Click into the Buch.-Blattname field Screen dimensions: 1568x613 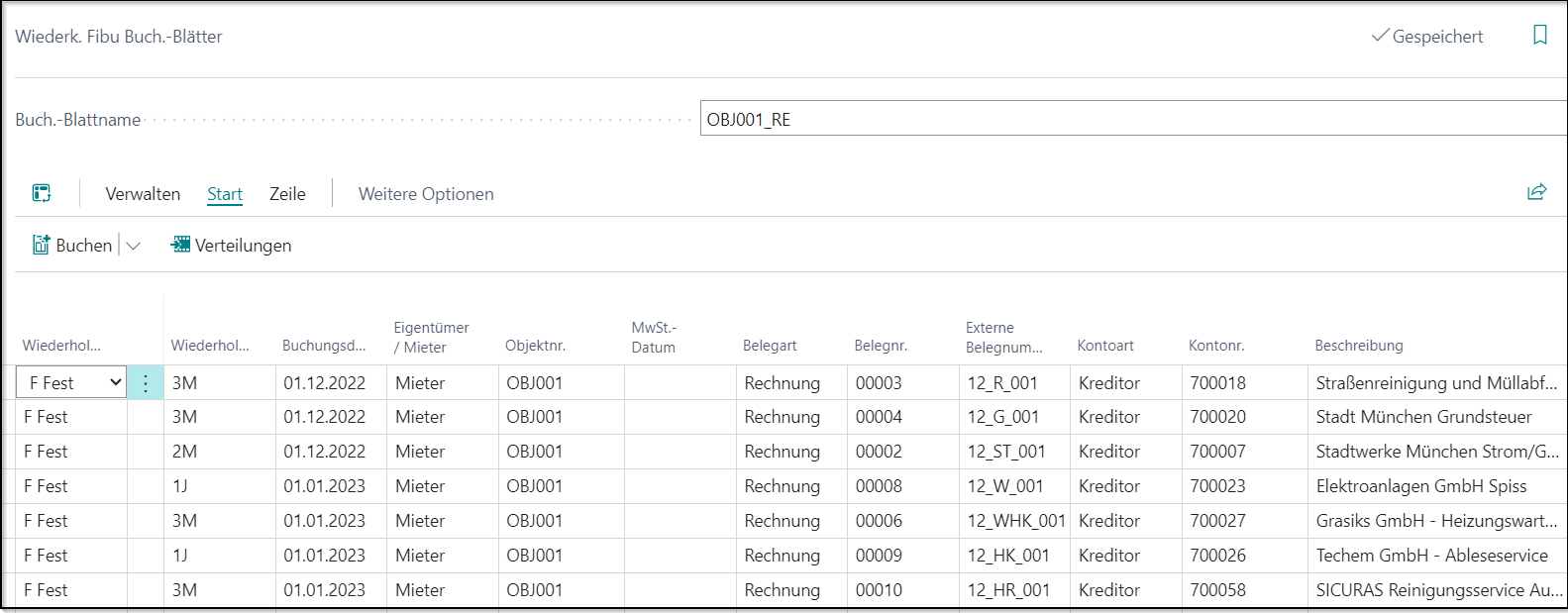[x=1129, y=120]
